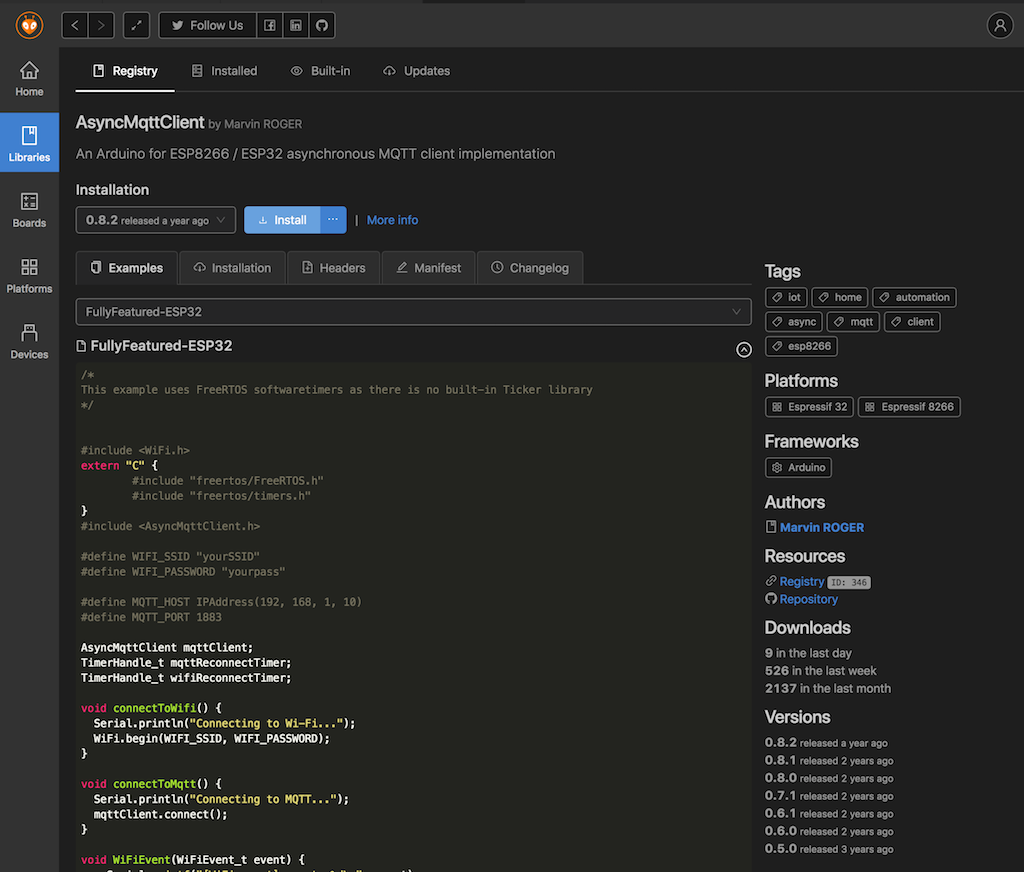Open the Espressif 8266 platform
1024x872 pixels.
(909, 407)
